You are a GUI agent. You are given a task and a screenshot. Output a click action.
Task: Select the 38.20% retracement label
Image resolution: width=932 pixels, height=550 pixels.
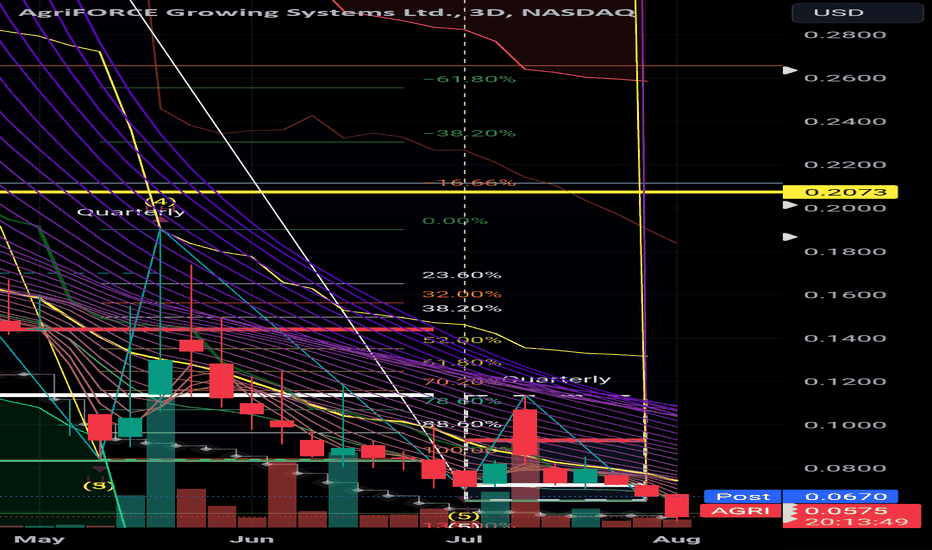tap(462, 308)
